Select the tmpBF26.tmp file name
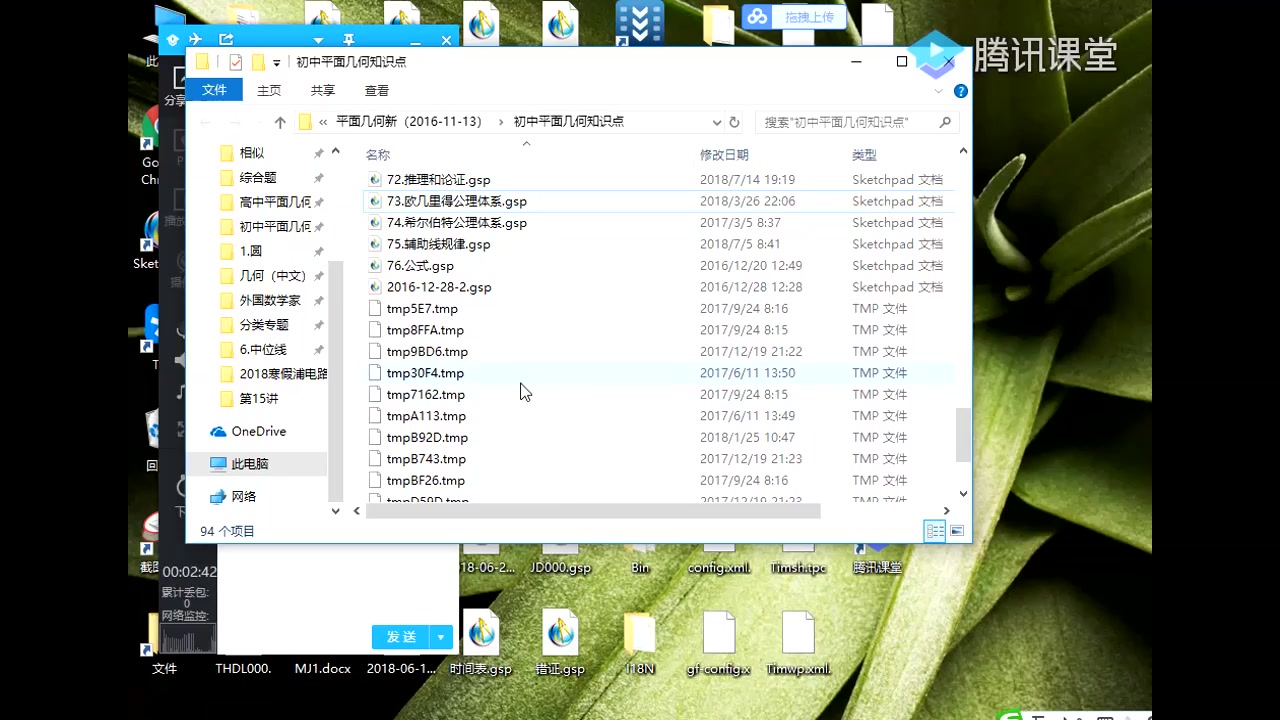 tap(425, 481)
